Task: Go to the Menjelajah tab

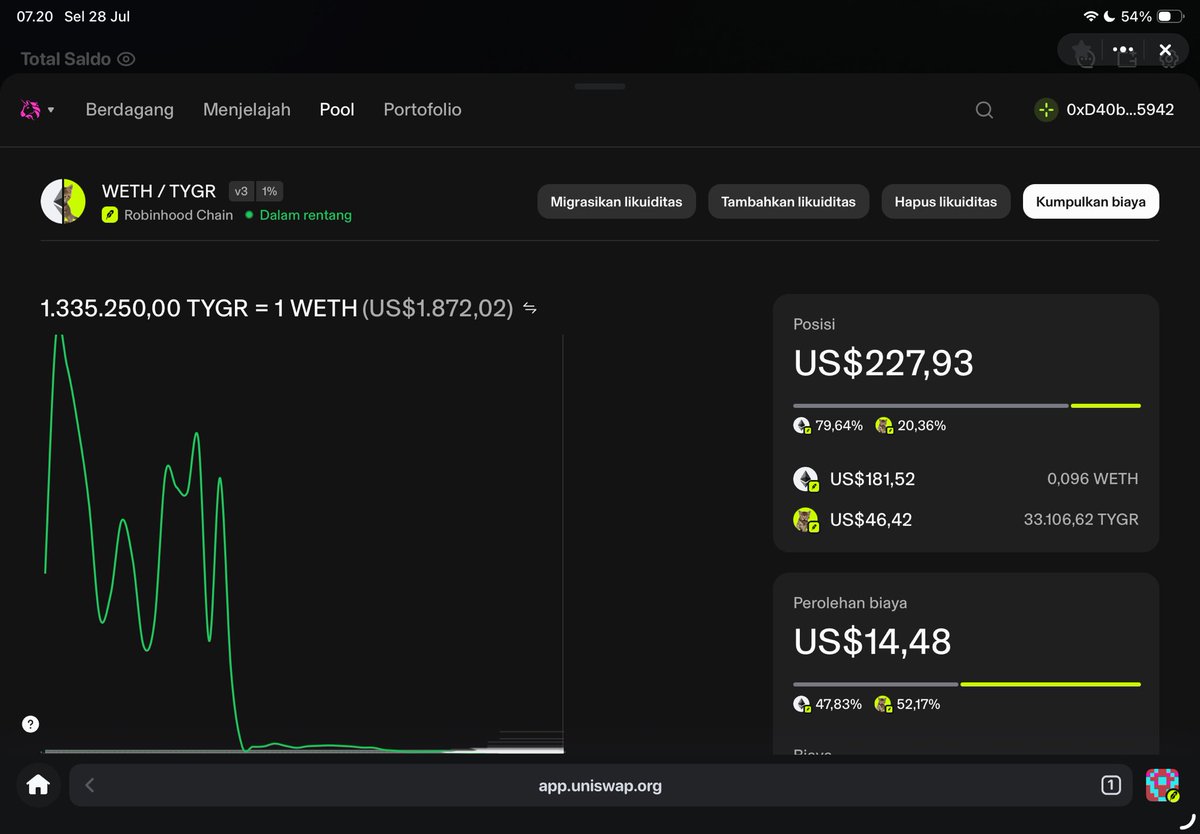Action: point(247,110)
